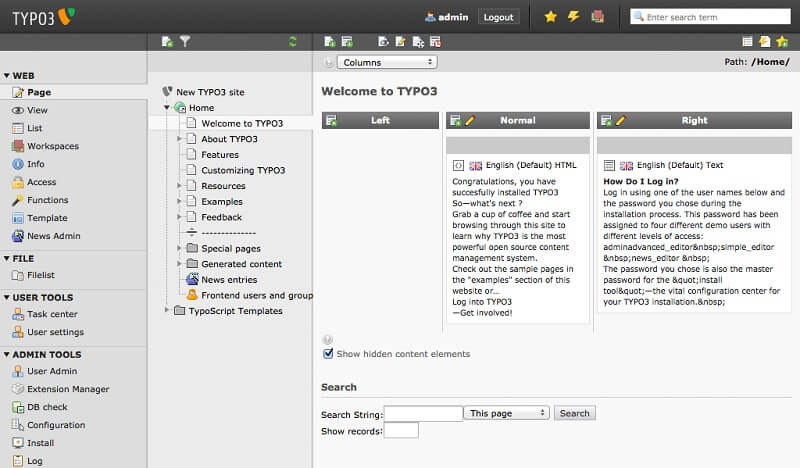Open the workspace icon in top bar
Screen dimensions: 800x468
597,17
